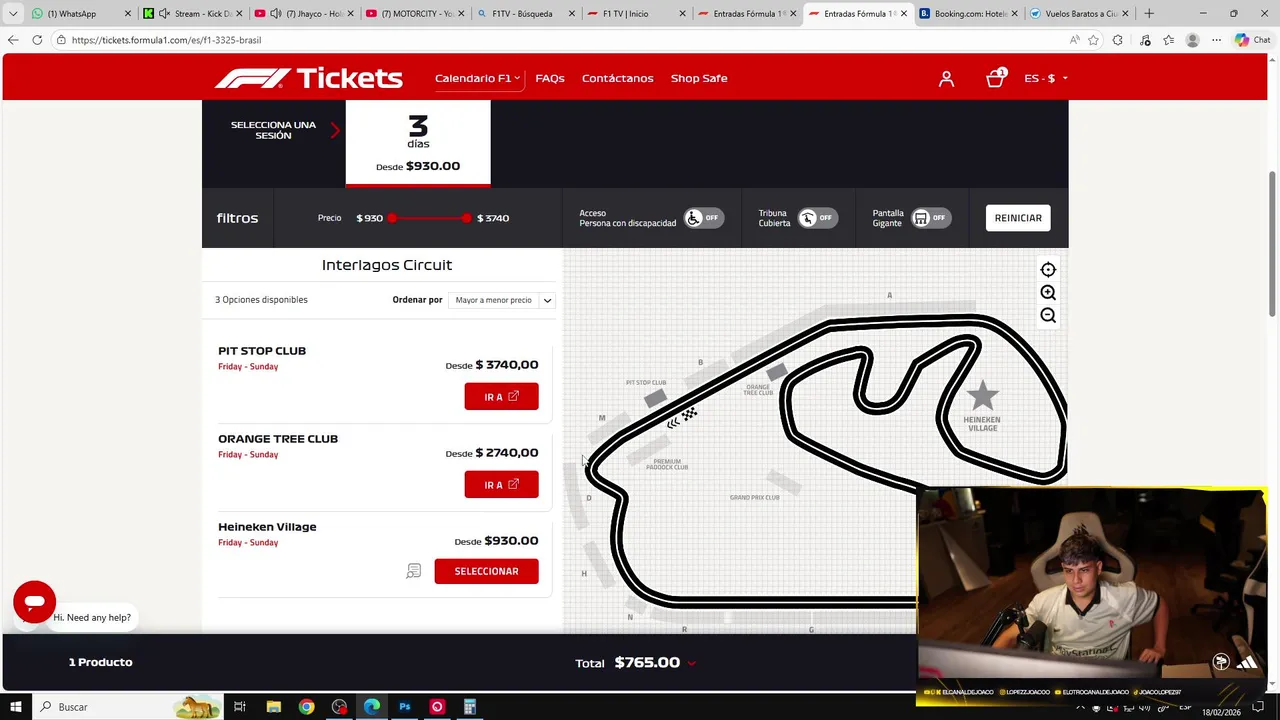Open the Shop Safe menu item
This screenshot has width=1280, height=720.
point(699,78)
